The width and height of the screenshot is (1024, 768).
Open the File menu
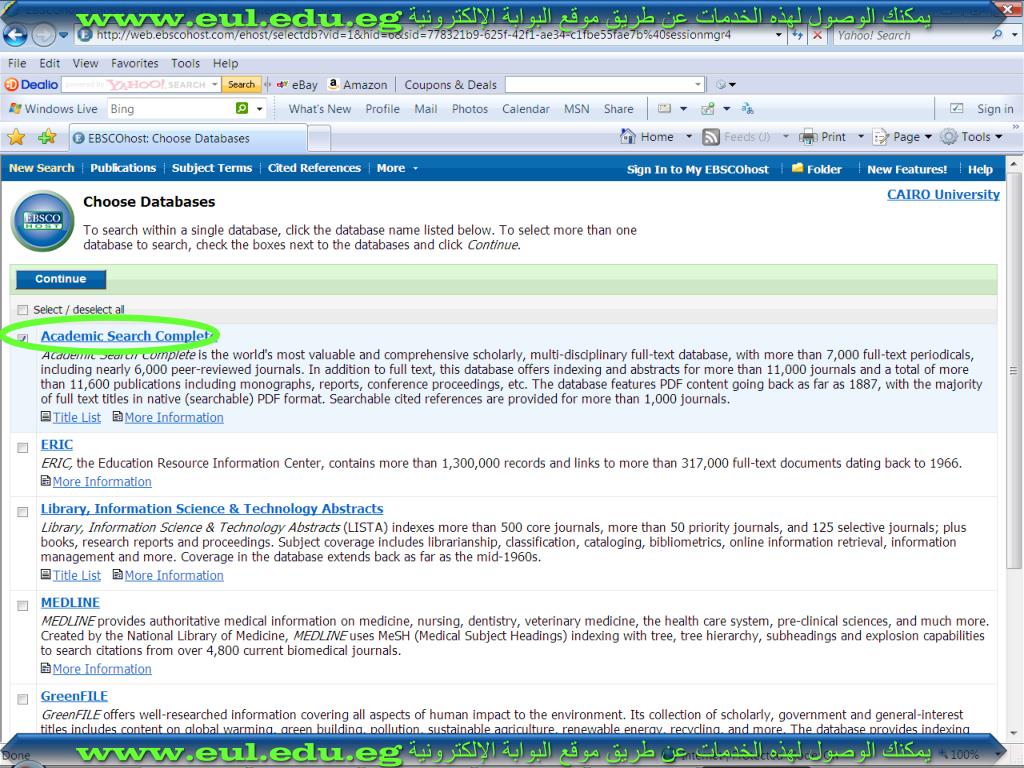pyautogui.click(x=17, y=63)
